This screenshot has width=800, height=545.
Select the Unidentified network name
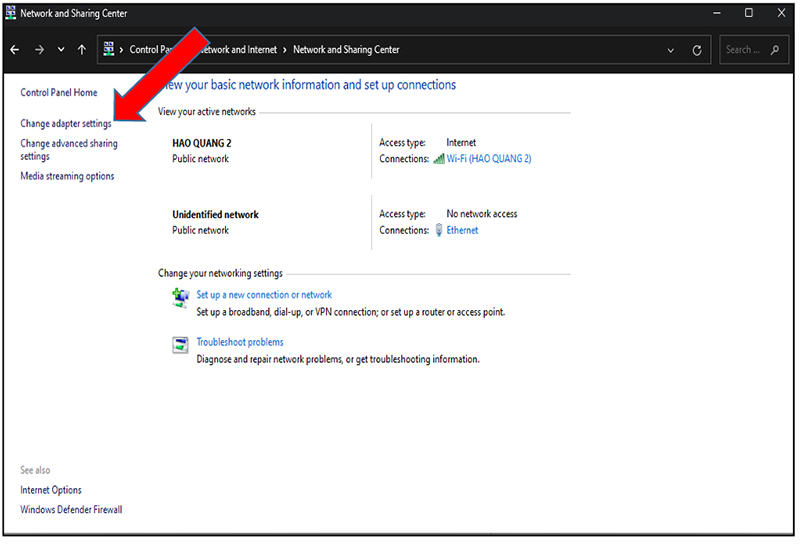(x=215, y=214)
